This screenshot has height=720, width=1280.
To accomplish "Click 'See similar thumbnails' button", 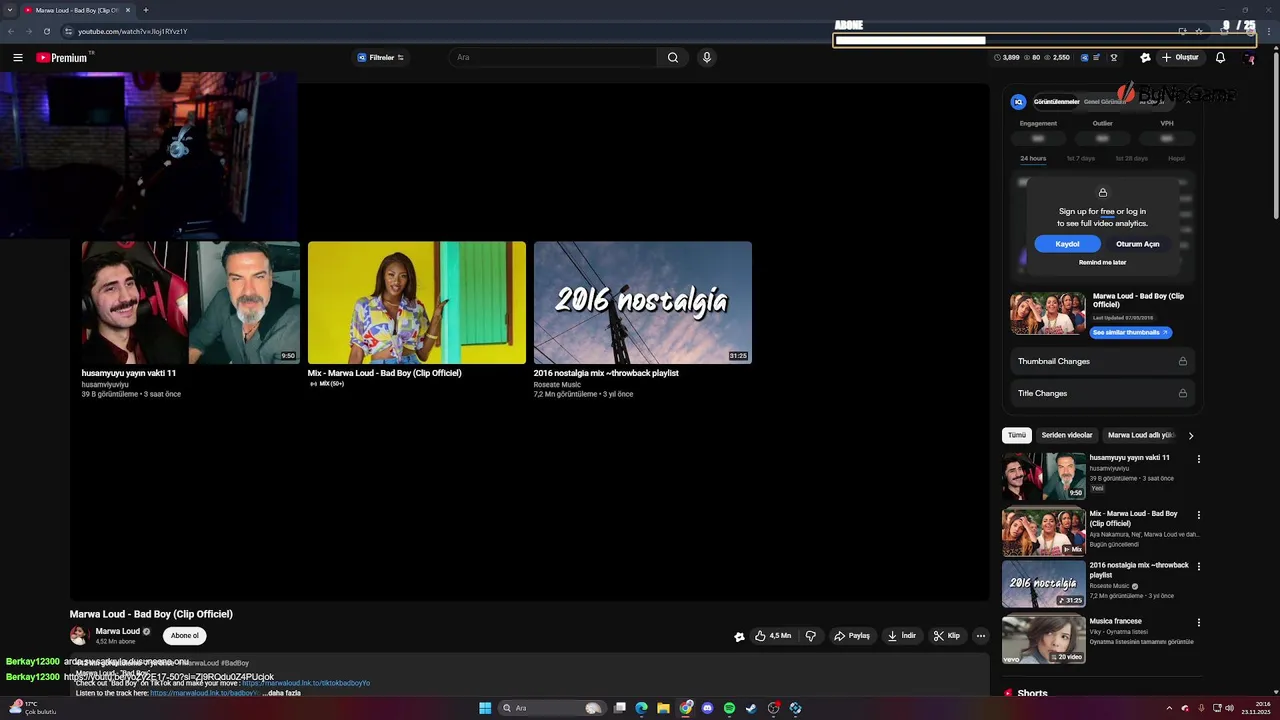I will pyautogui.click(x=1130, y=332).
